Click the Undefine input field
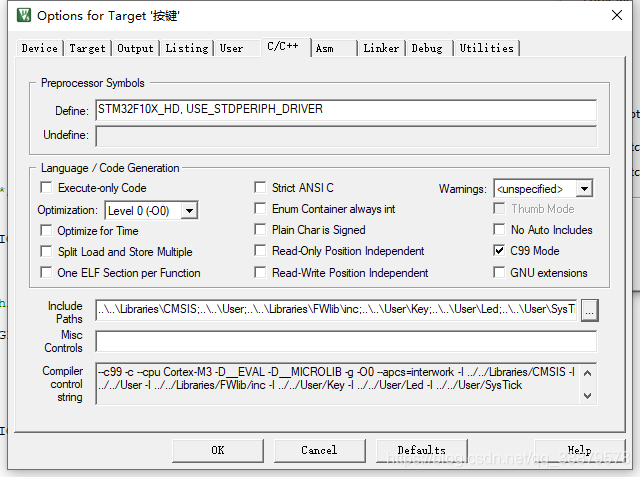The height and width of the screenshot is (477, 640). [346, 136]
